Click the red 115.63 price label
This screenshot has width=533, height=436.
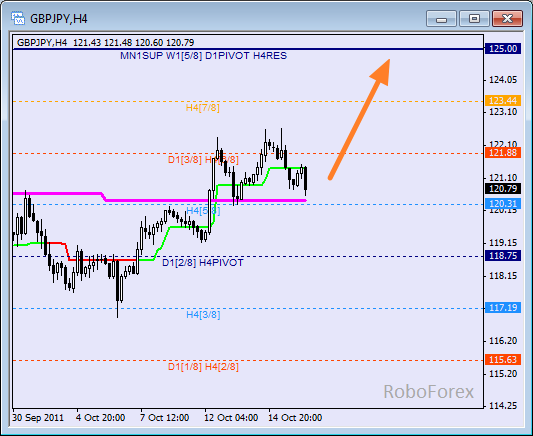[503, 360]
